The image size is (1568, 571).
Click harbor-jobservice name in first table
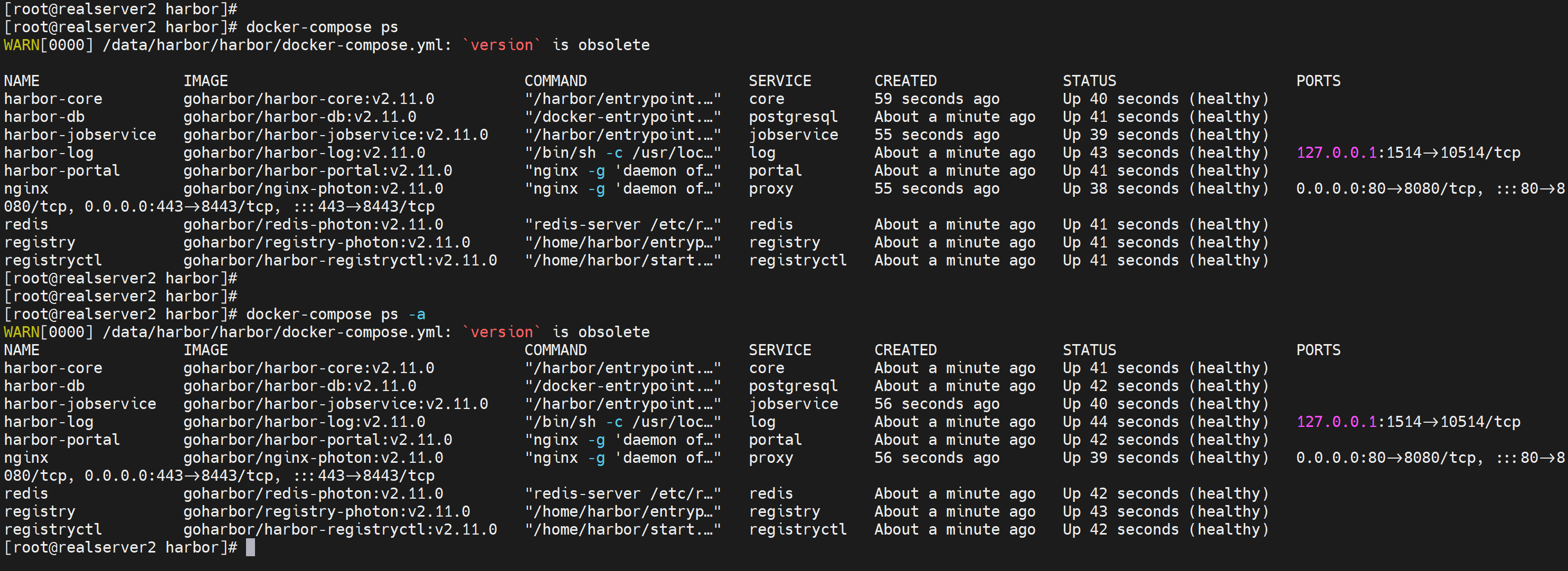(x=80, y=135)
